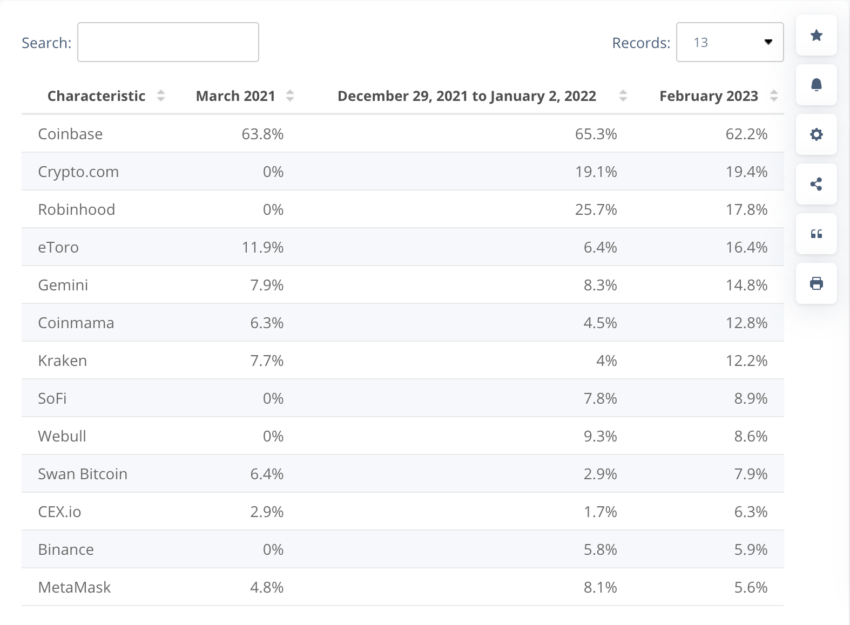Open the bell notification alert
This screenshot has height=625, width=850.
click(x=816, y=85)
